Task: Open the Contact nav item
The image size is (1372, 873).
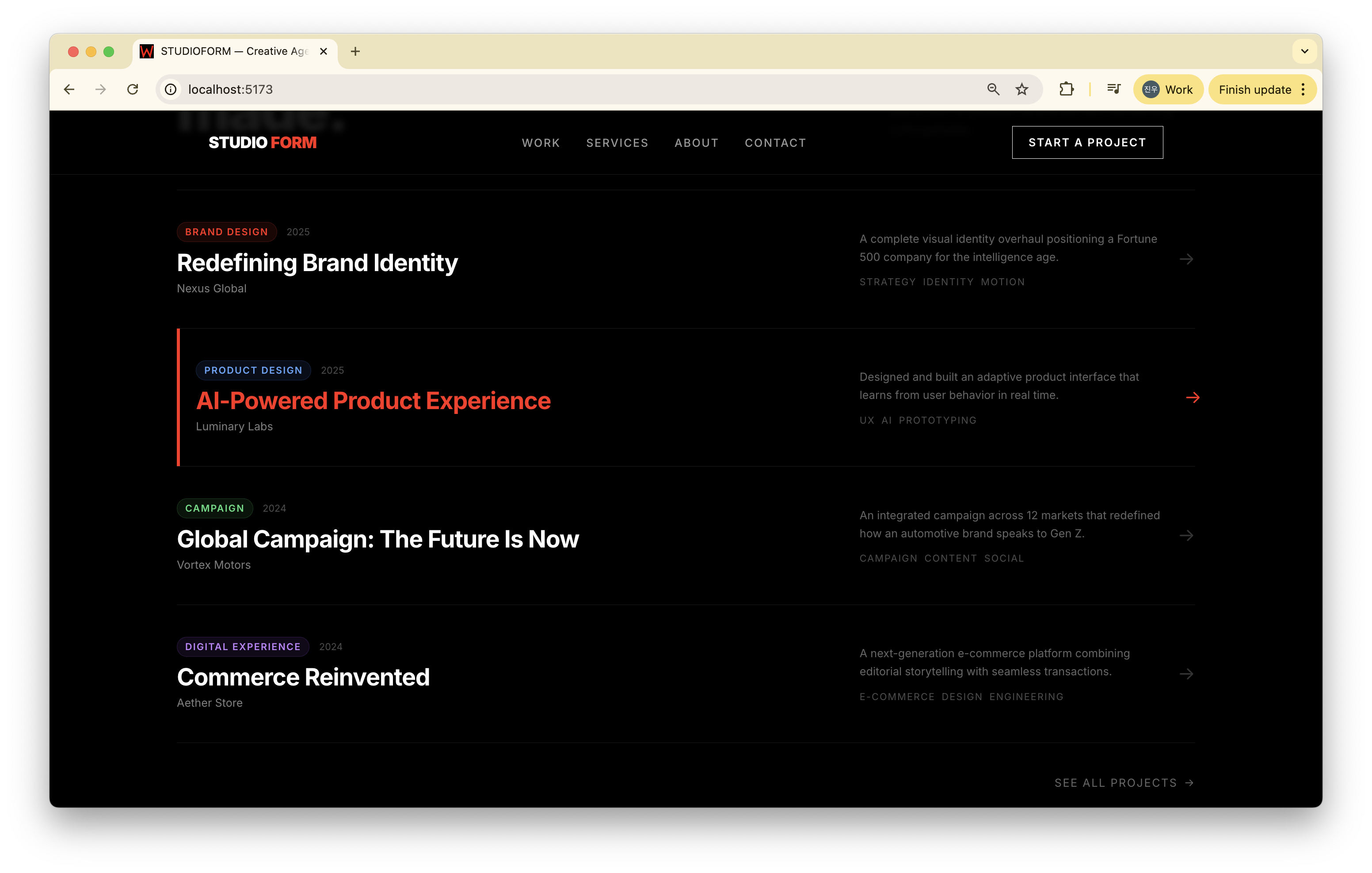Action: 775,143
